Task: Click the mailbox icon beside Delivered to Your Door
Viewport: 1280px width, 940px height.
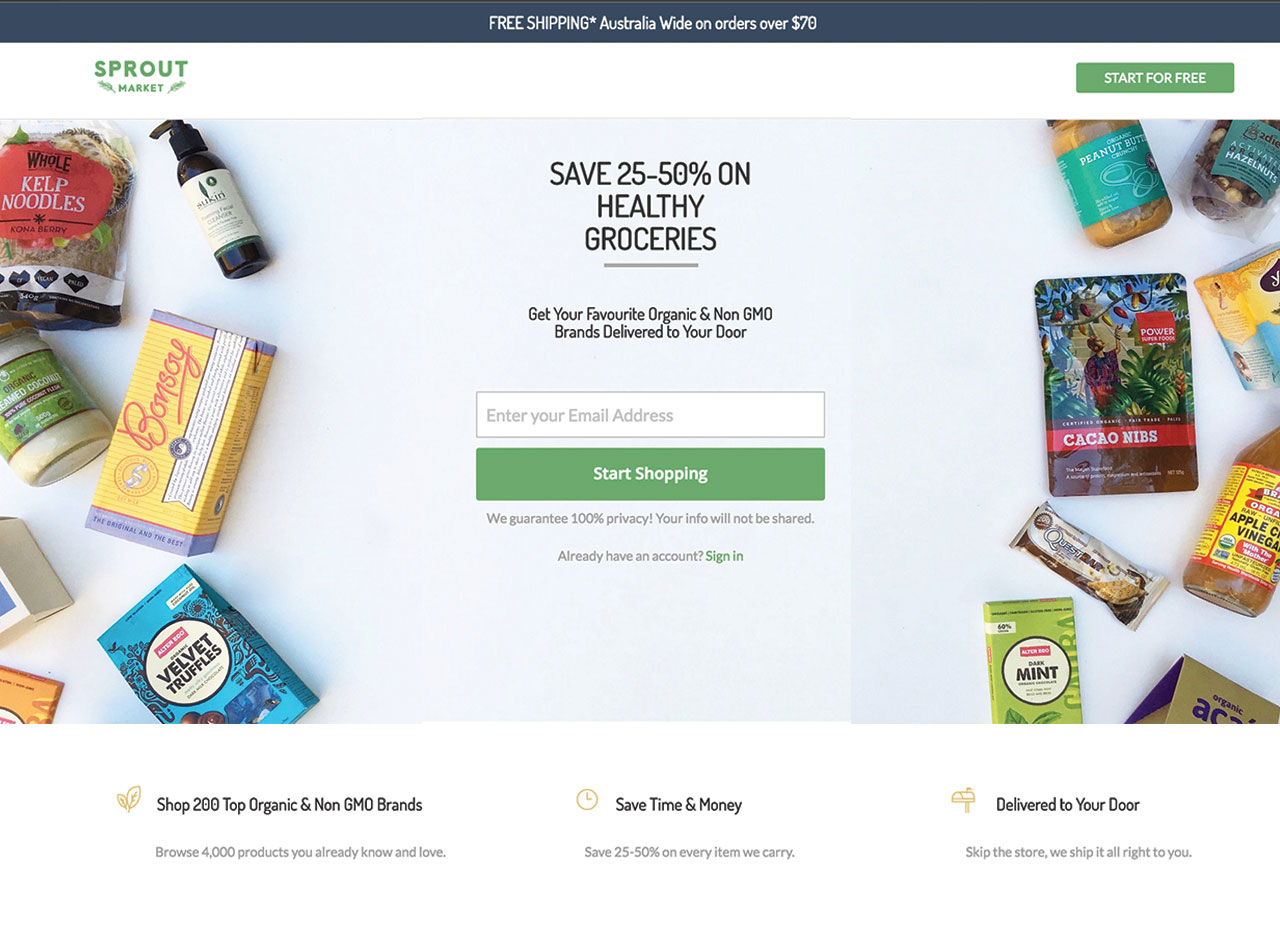Action: pos(963,800)
